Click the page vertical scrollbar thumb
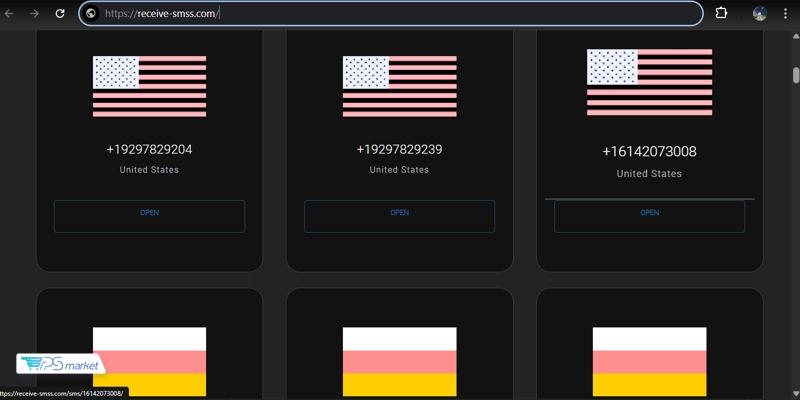Screen dimensions: 800x400 coord(796,76)
